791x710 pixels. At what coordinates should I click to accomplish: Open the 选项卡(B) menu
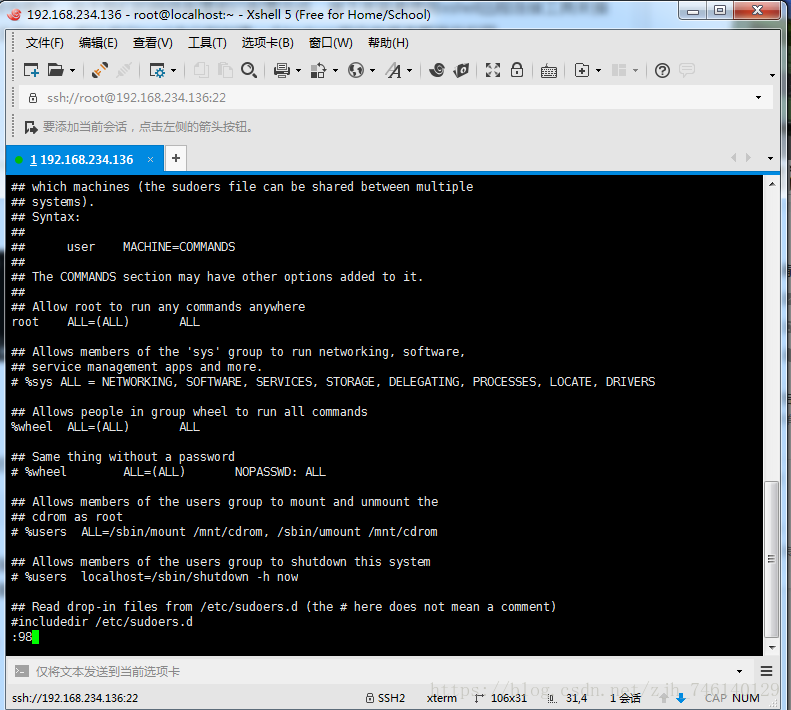point(267,43)
